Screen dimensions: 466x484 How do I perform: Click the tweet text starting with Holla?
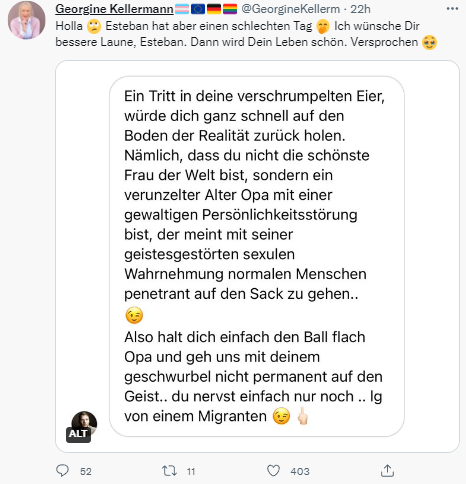click(246, 34)
